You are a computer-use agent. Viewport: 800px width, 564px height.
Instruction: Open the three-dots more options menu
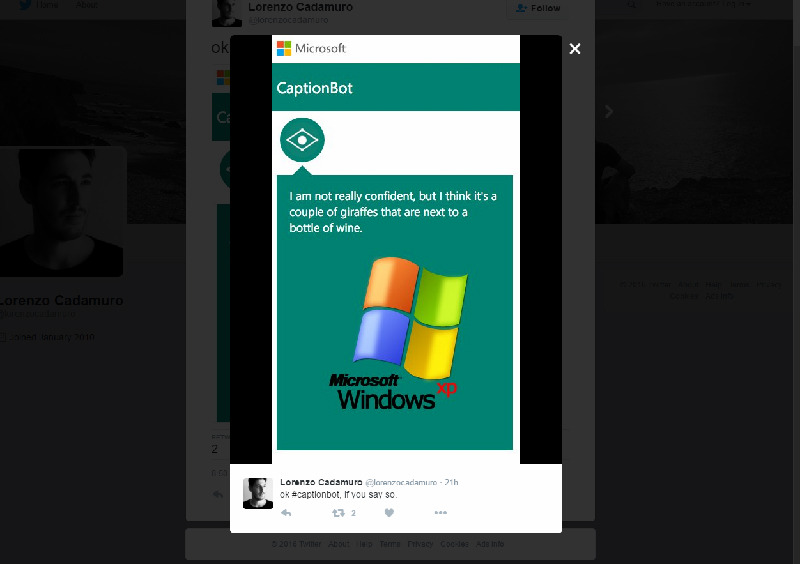click(x=440, y=513)
